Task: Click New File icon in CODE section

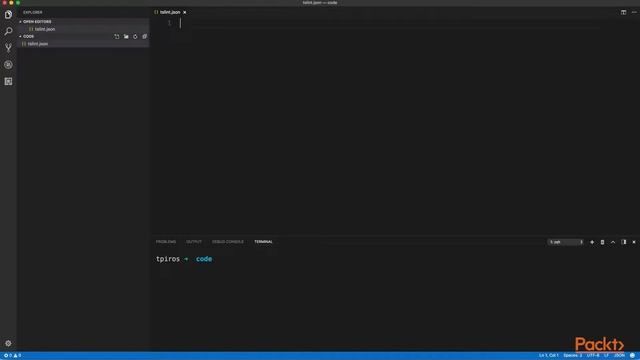Action: tap(117, 37)
